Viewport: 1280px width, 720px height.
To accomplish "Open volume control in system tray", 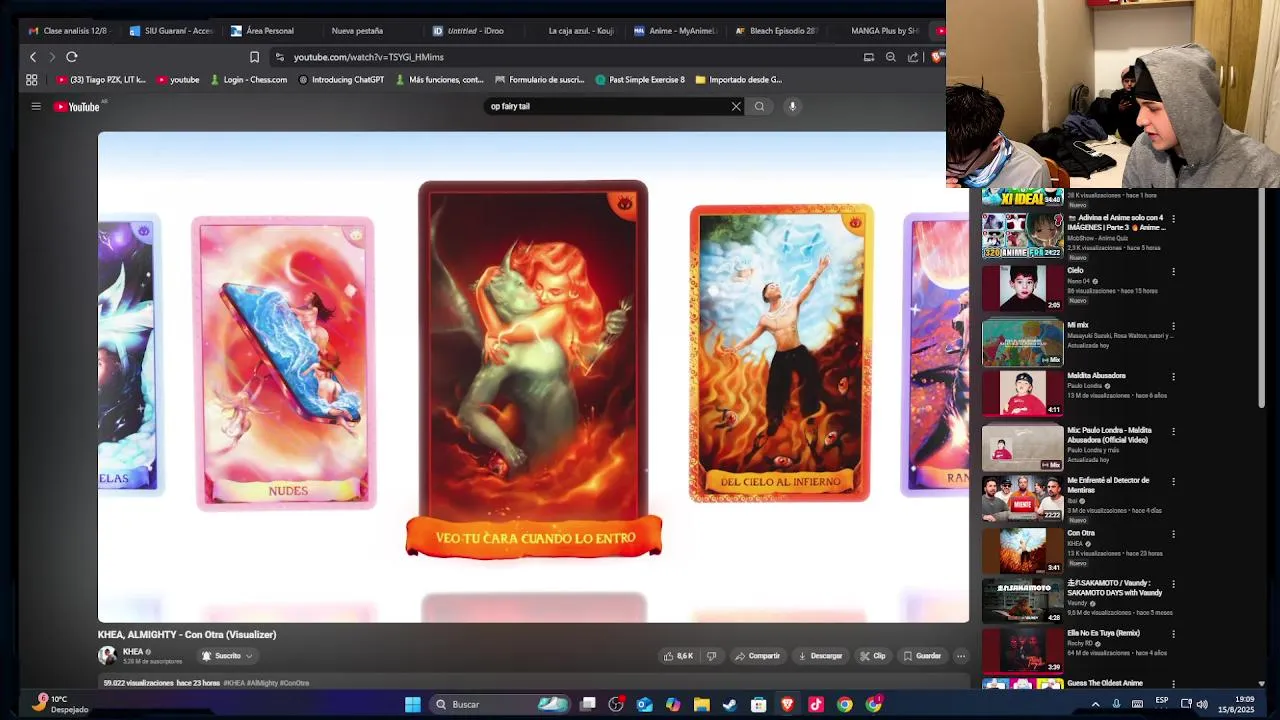I will pos(1202,704).
